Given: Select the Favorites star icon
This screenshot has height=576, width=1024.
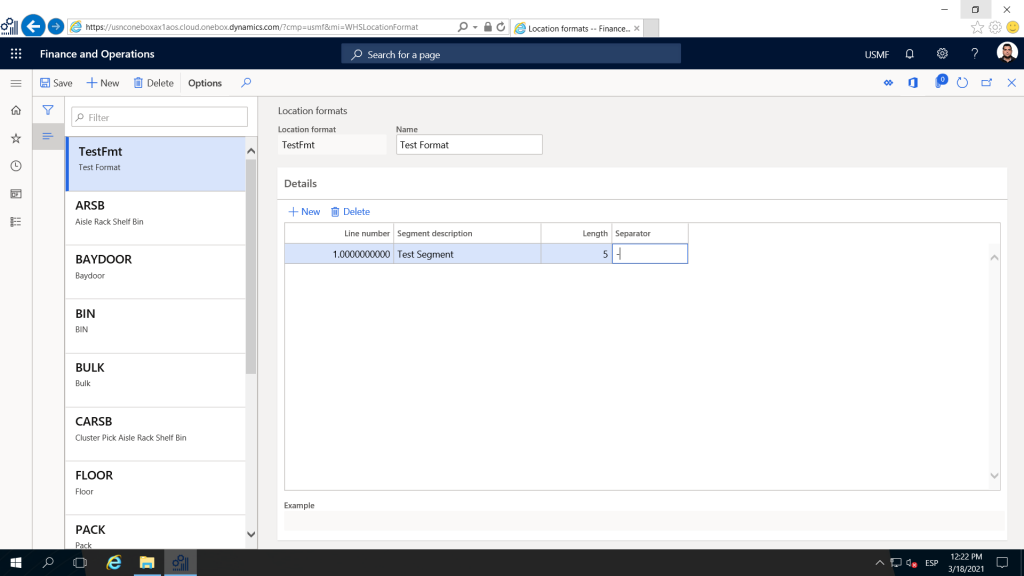Looking at the screenshot, I should pyautogui.click(x=15, y=138).
